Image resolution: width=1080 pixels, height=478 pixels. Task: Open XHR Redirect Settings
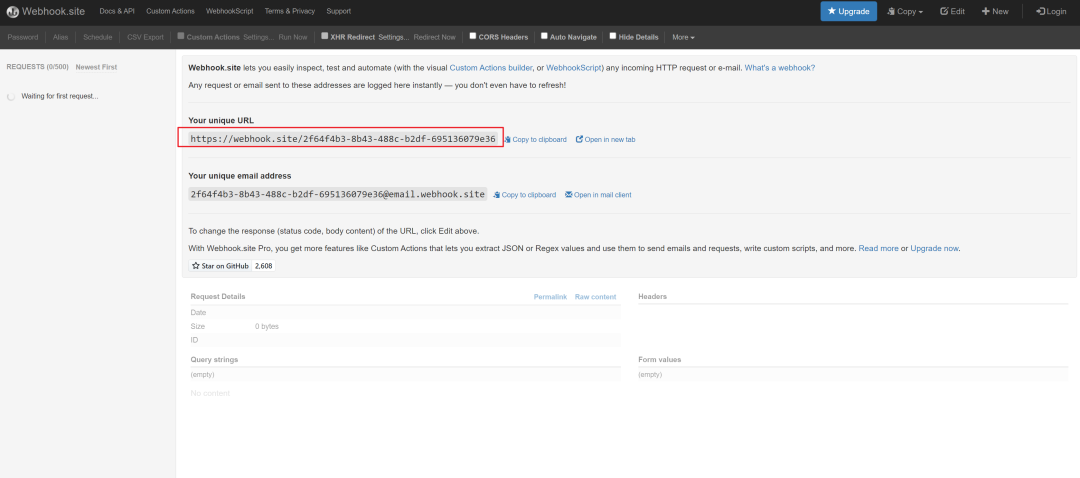coord(393,37)
